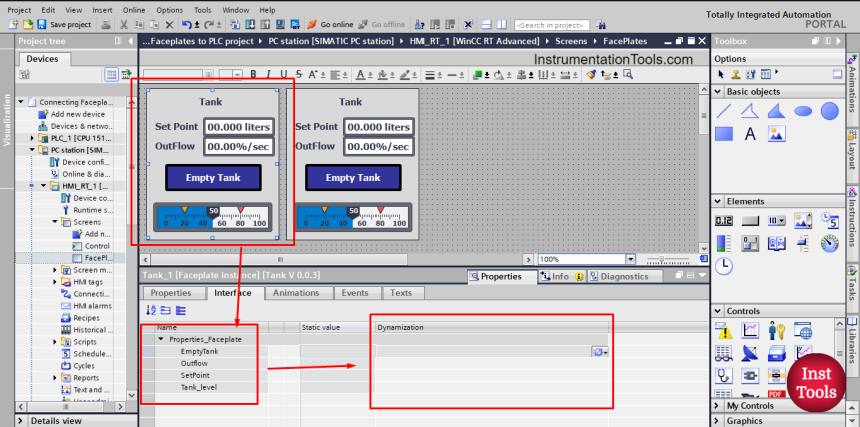
Task: Collapse the Project tree panel arrow
Action: tap(130, 41)
